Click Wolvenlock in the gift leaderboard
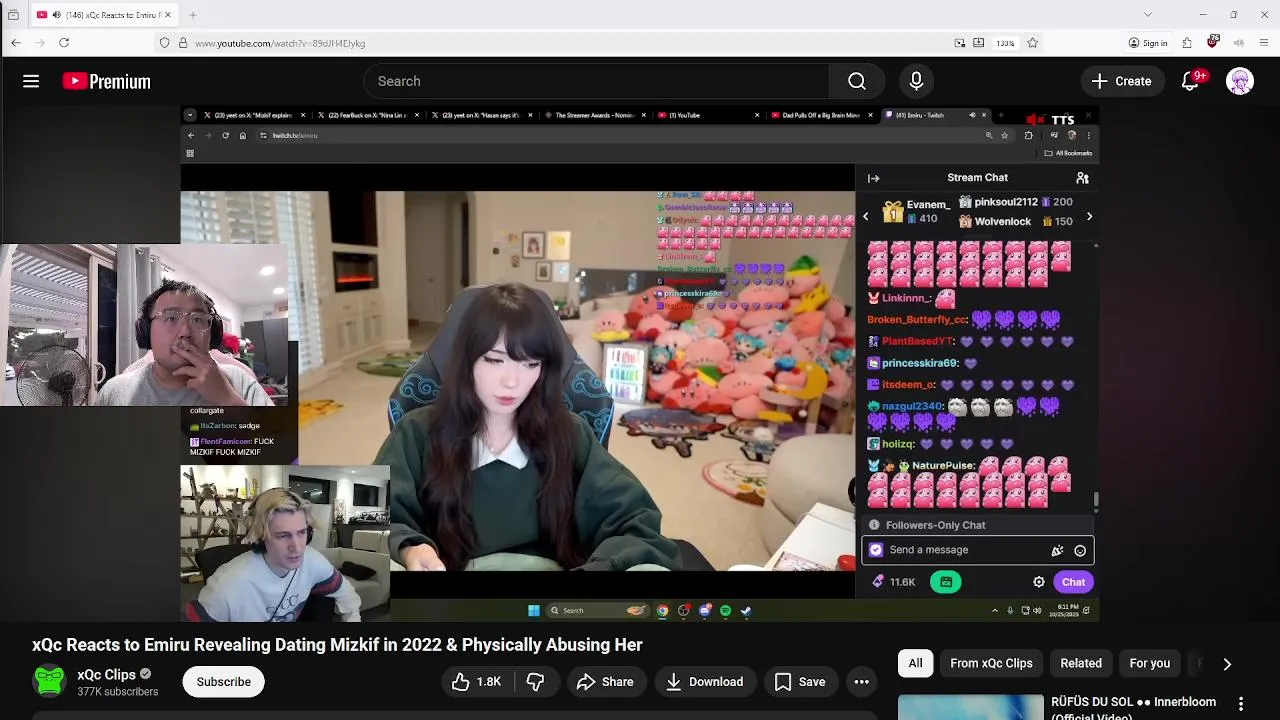The image size is (1280, 720). [1015, 222]
